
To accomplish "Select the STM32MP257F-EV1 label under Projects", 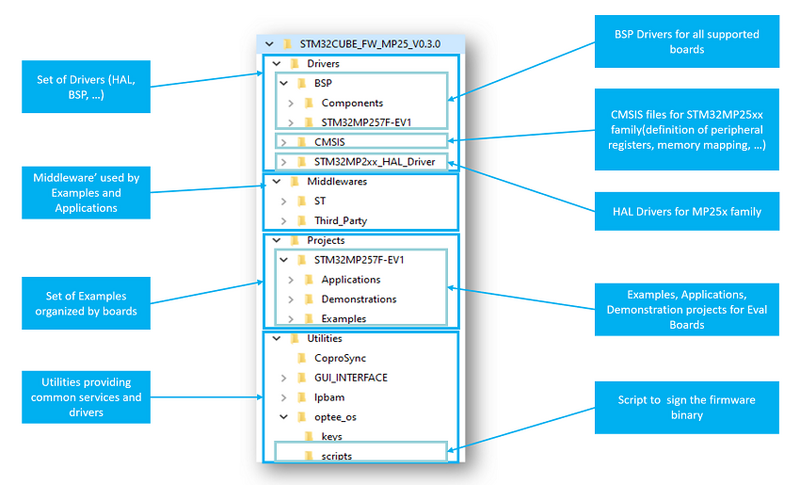I will tap(359, 260).
